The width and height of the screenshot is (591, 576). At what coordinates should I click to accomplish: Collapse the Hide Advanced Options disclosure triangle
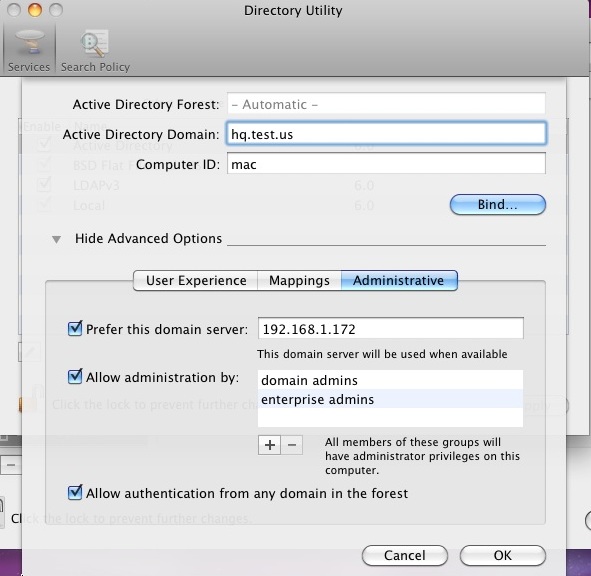(x=57, y=239)
